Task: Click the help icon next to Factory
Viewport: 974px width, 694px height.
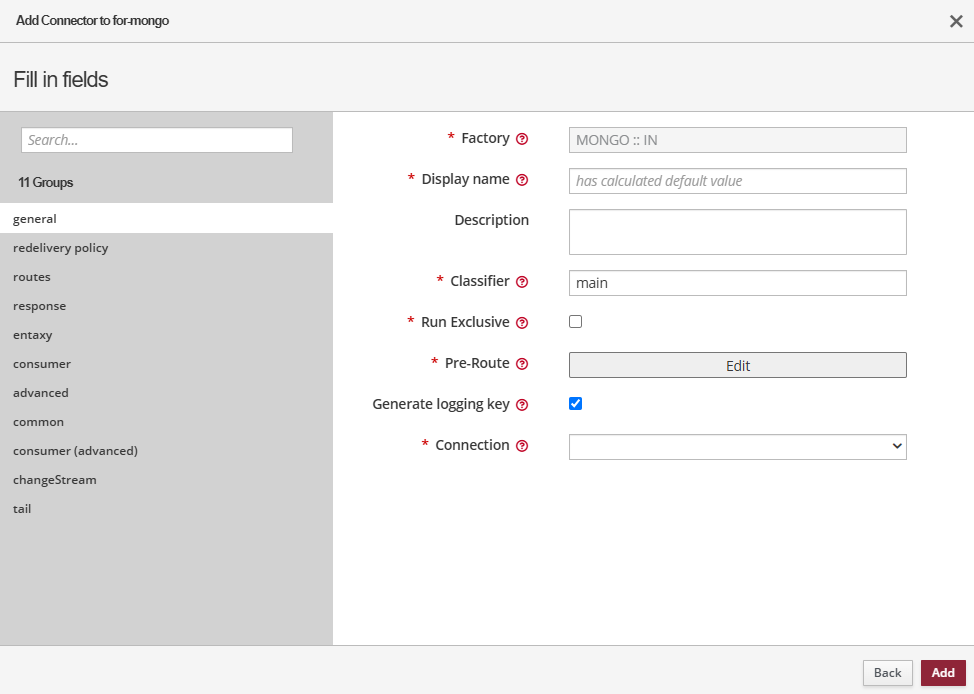Action: [522, 139]
